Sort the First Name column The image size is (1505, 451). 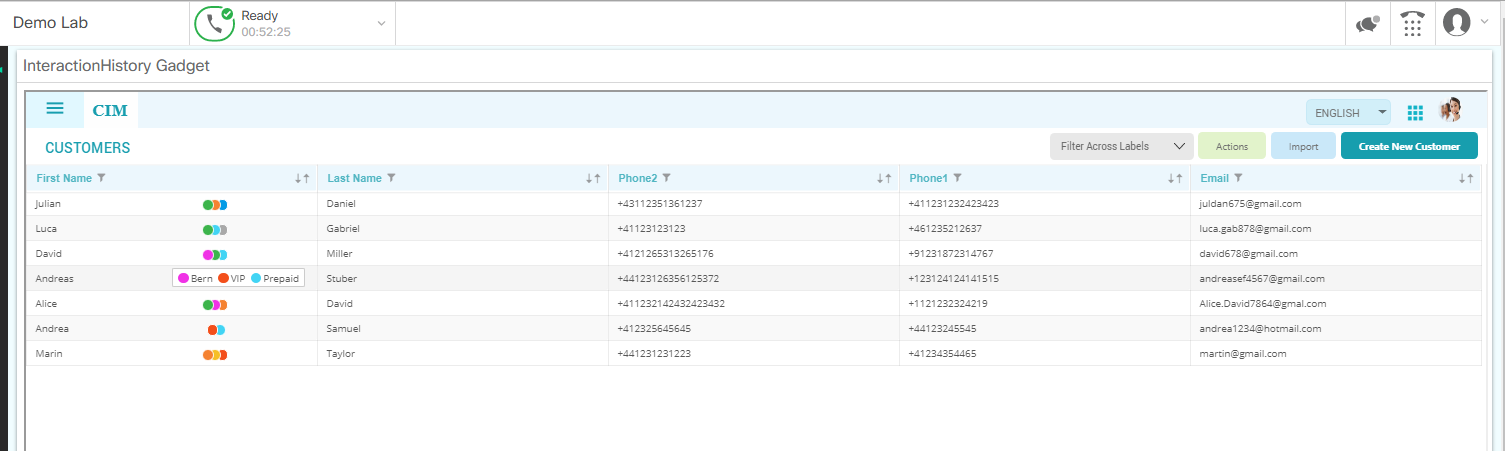tap(302, 178)
